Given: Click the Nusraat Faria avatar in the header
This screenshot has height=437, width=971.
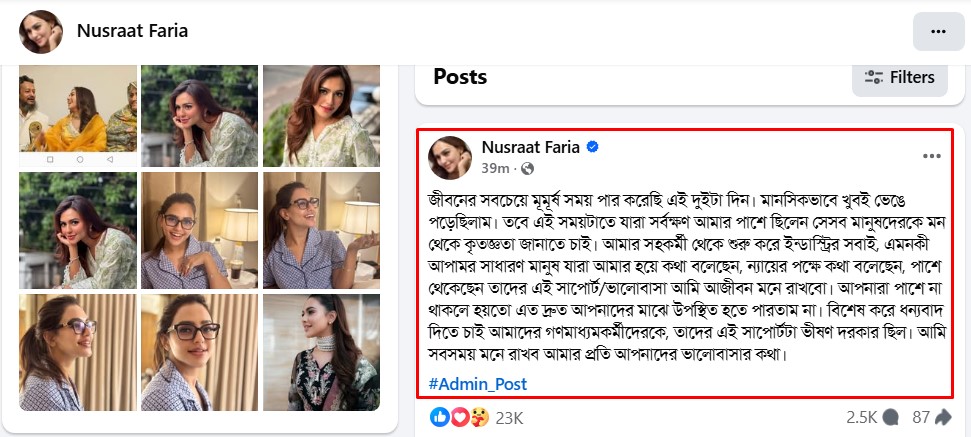Looking at the screenshot, I should 39,31.
